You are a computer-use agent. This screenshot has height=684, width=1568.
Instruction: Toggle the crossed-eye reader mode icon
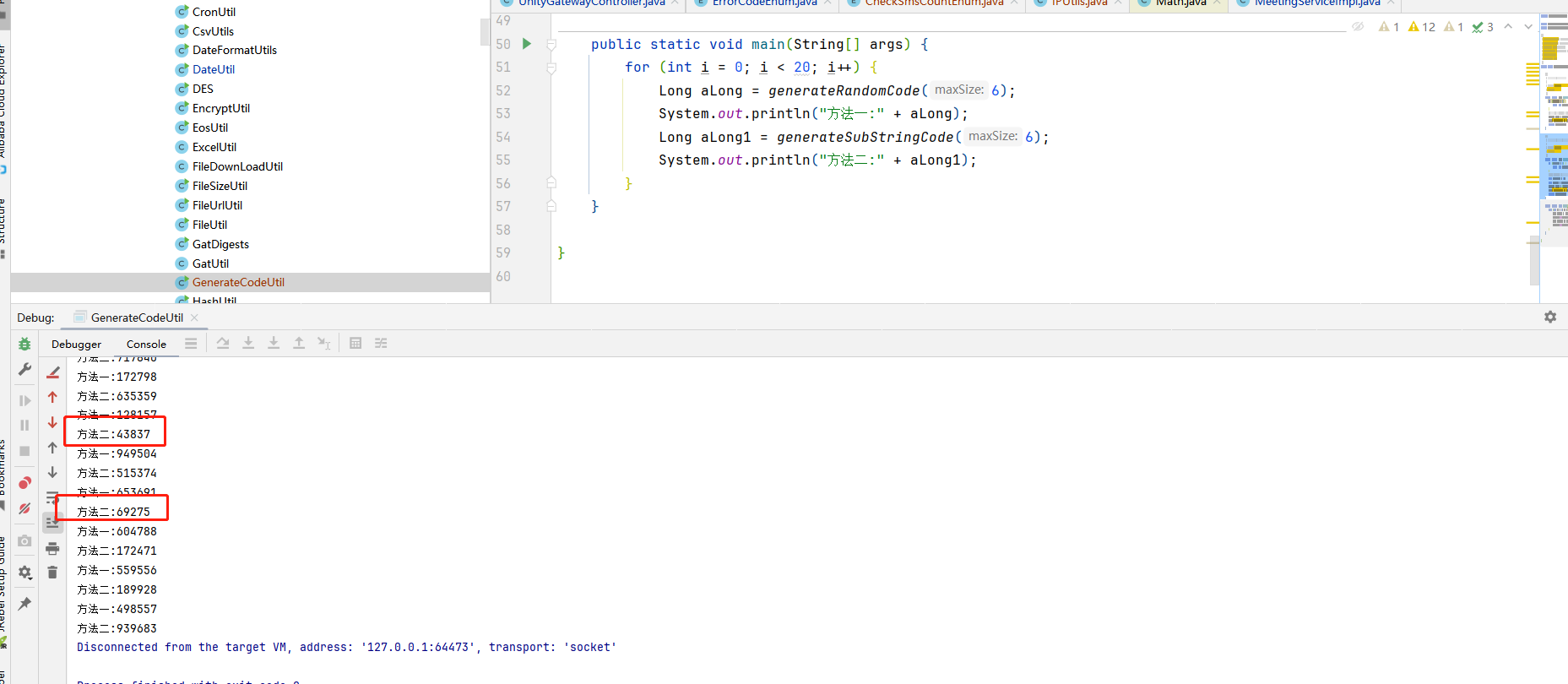[x=1358, y=27]
